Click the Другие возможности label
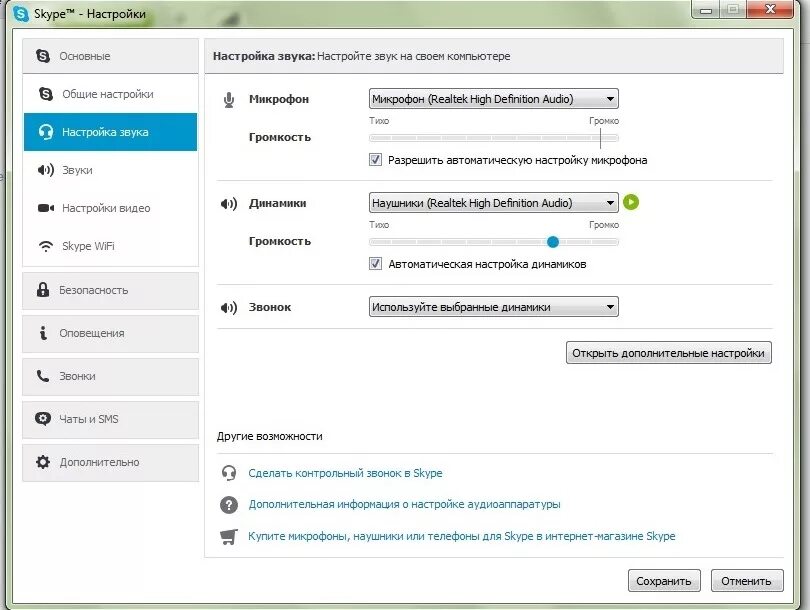810x610 pixels. [270, 436]
